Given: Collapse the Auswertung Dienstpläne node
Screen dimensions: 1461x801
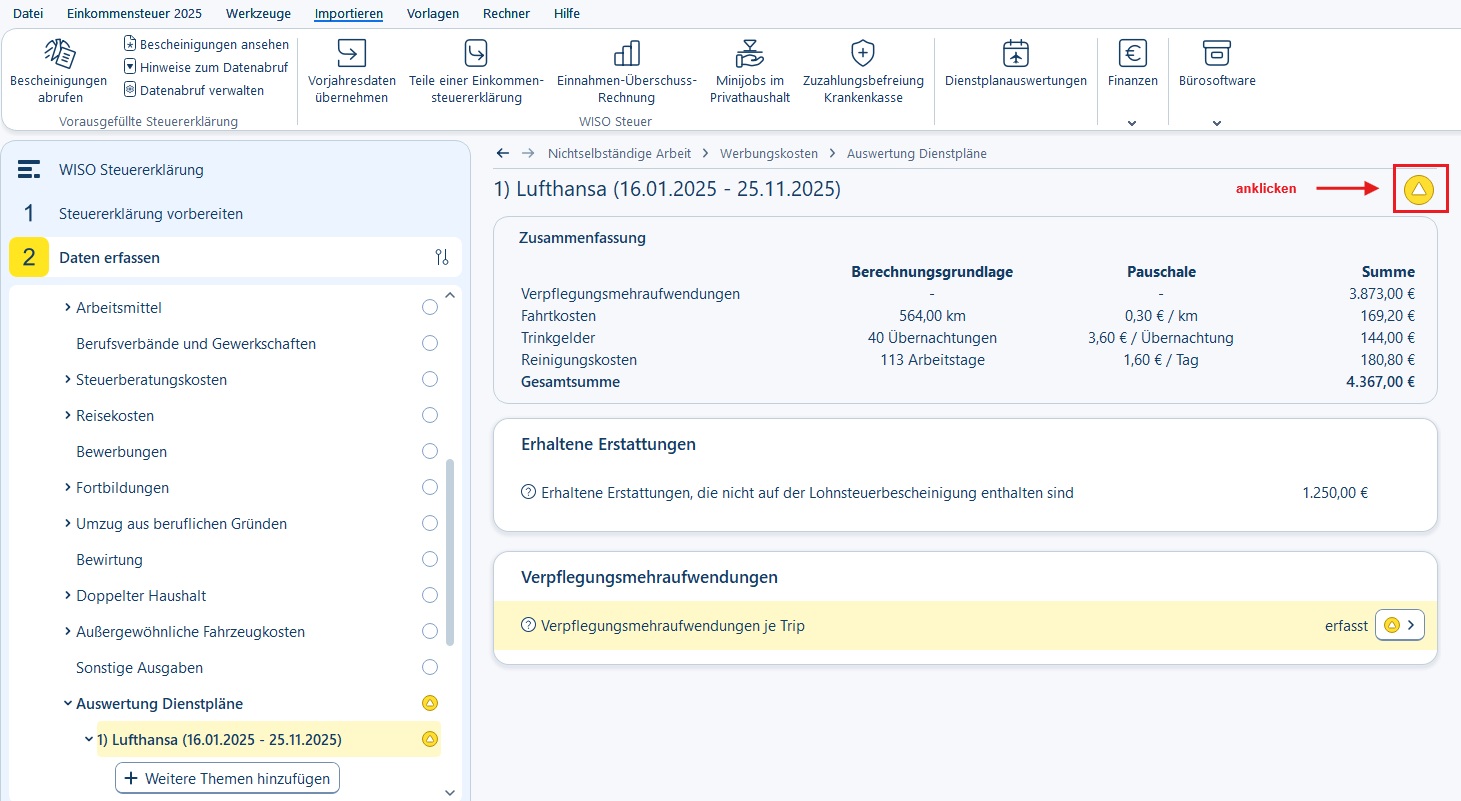Looking at the screenshot, I should (x=68, y=703).
